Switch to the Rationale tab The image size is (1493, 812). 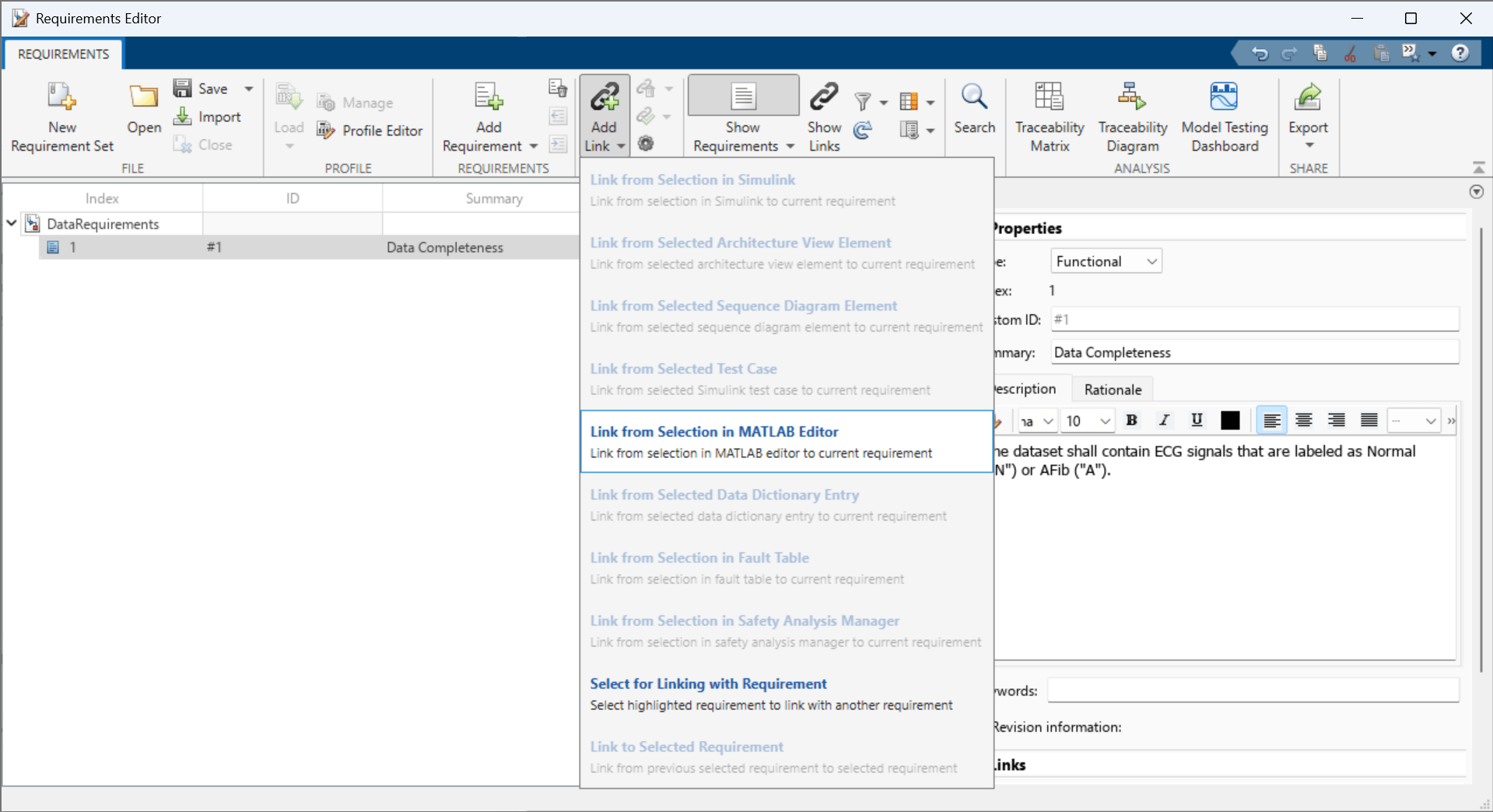[x=1112, y=389]
